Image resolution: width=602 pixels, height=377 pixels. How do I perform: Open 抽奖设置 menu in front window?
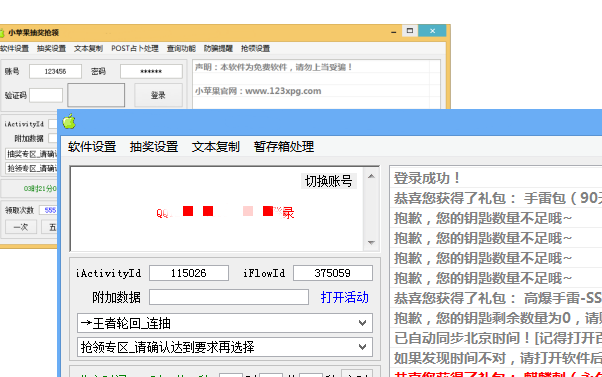[154, 147]
